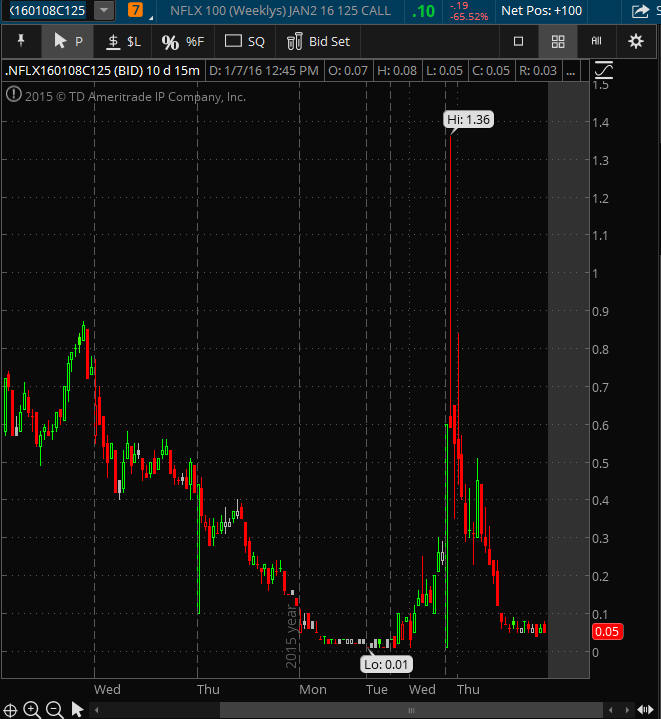Click the symbol input field 160108C125

tap(46, 11)
